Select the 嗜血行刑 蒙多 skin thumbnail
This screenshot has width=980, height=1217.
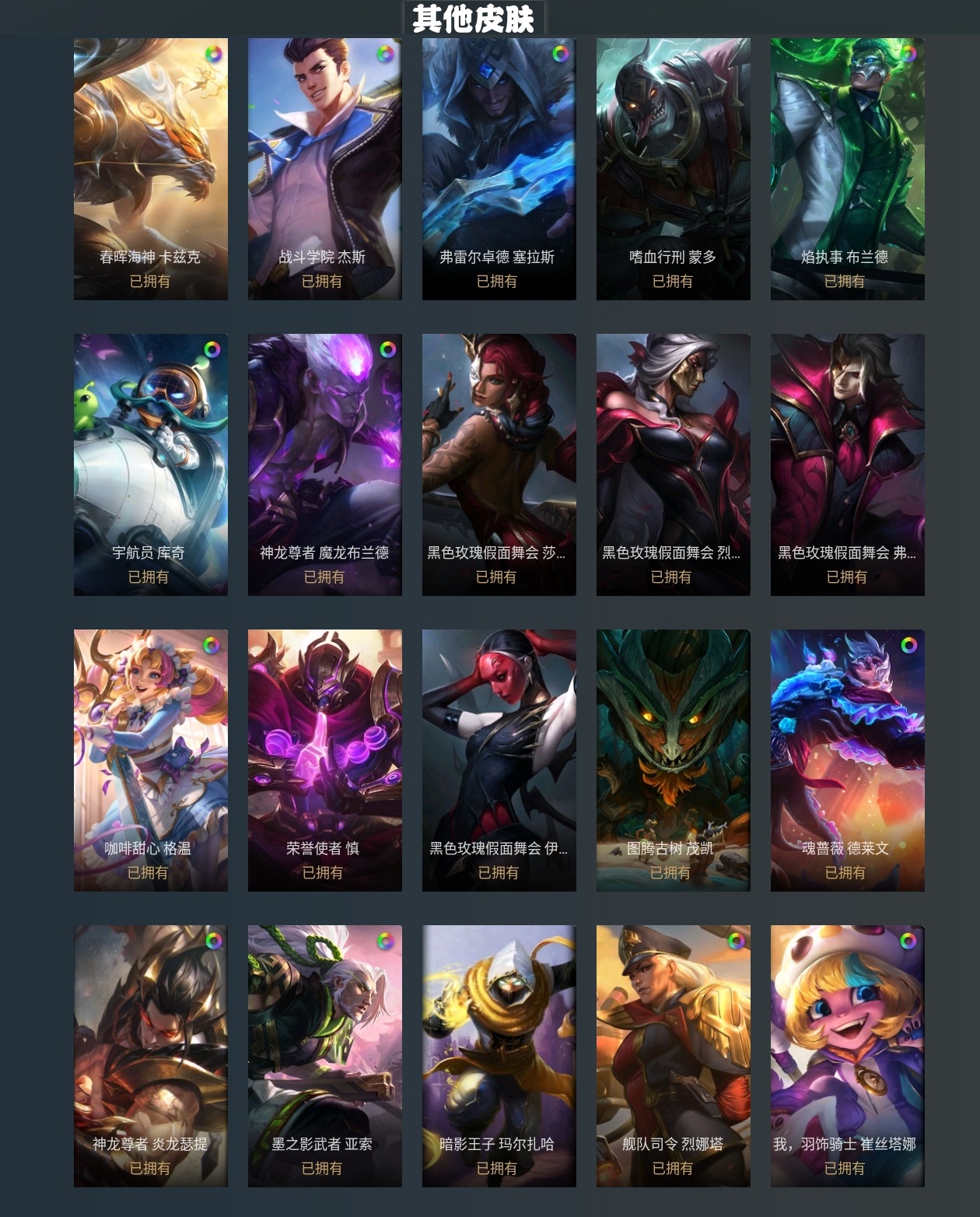click(x=674, y=169)
